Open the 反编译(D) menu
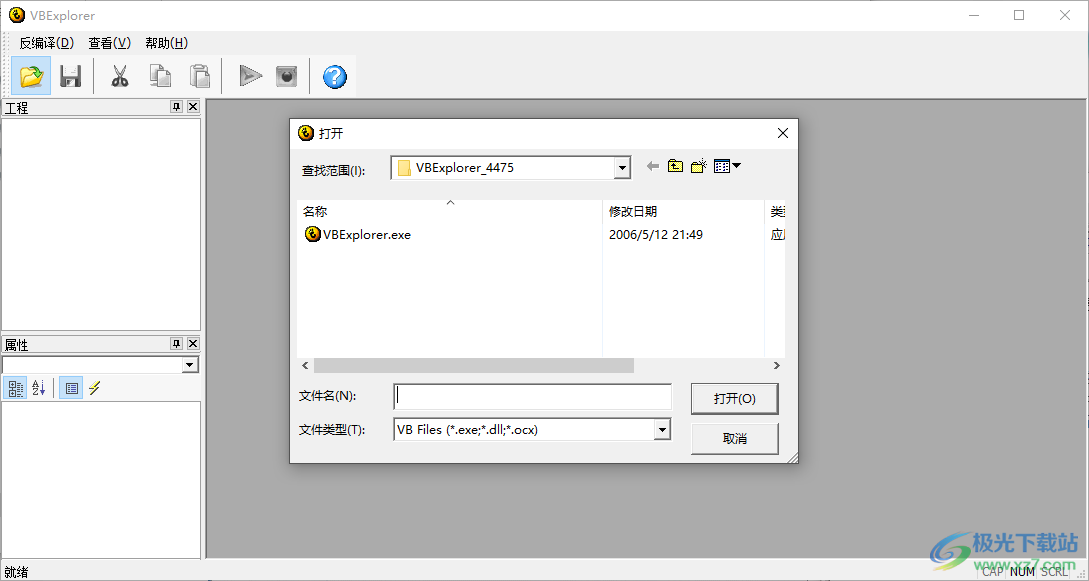Screen dimensions: 1089x581 tap(47, 43)
